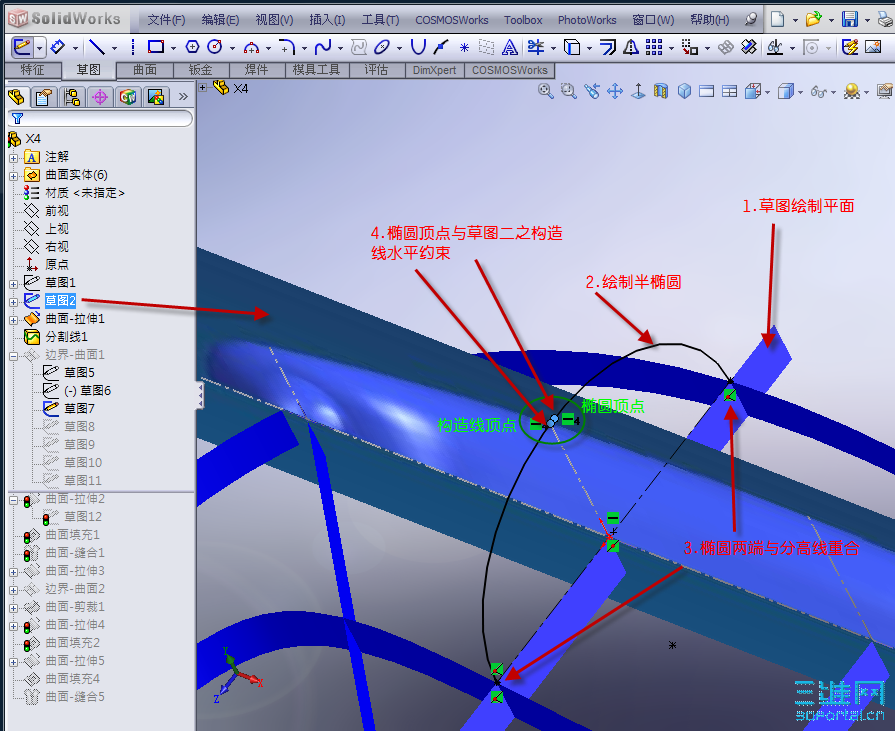Viewport: 895px width, 731px height.
Task: Click the Zoom to Fit icon
Action: coord(546,91)
